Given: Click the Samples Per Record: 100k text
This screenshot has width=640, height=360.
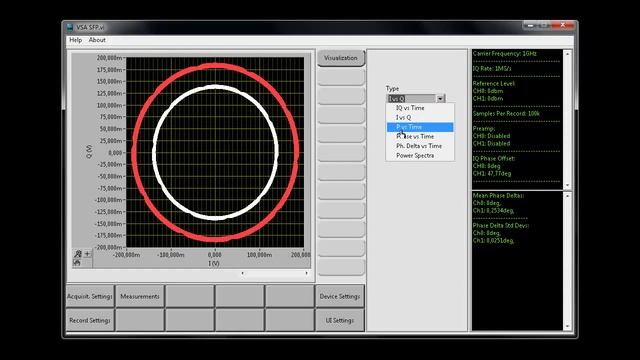Looking at the screenshot, I should tap(506, 113).
